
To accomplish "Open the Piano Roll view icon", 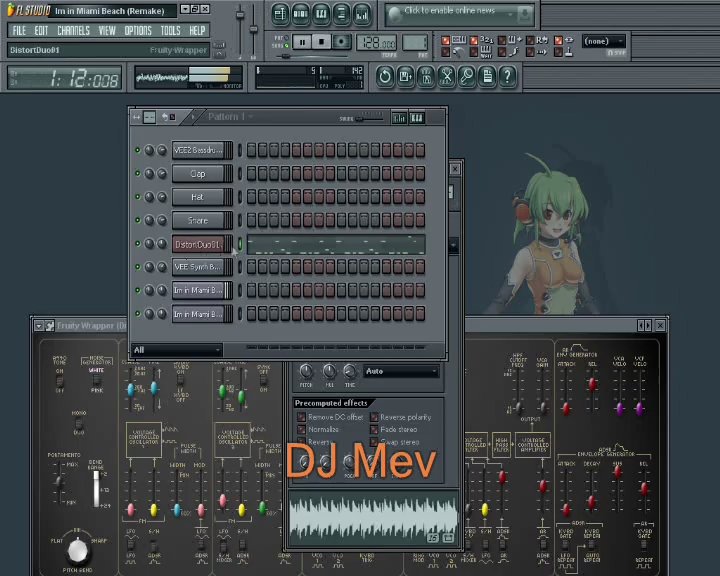I will pos(321,14).
